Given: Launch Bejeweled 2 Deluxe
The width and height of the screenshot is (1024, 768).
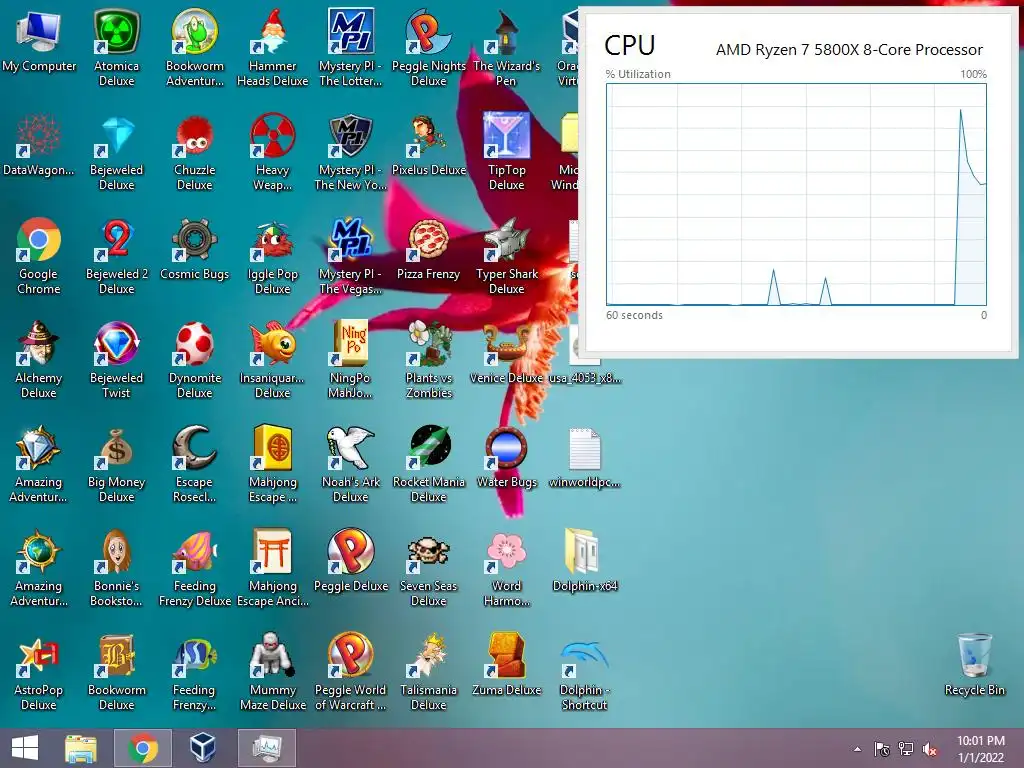Looking at the screenshot, I should [116, 257].
